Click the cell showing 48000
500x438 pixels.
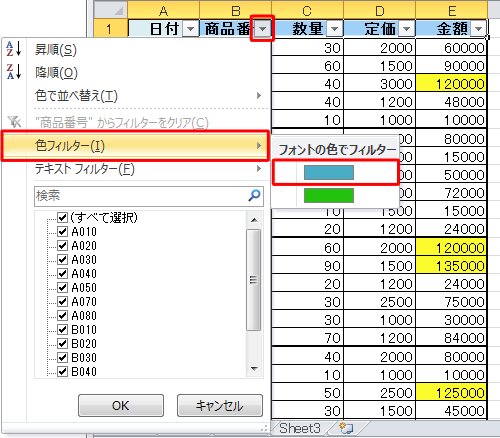coord(451,102)
